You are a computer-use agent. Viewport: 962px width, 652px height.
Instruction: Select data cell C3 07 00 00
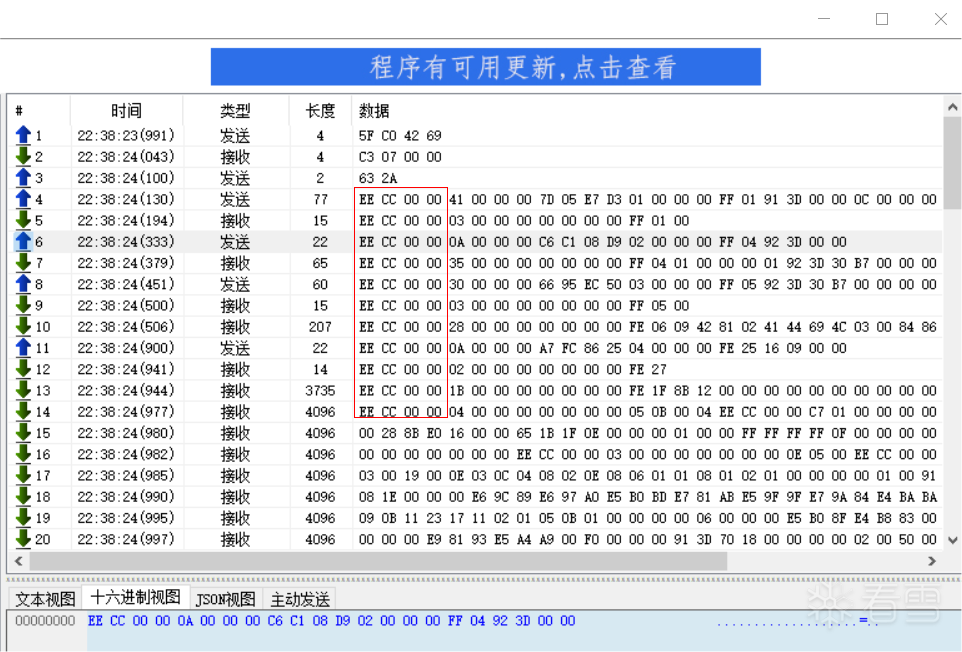coord(400,156)
